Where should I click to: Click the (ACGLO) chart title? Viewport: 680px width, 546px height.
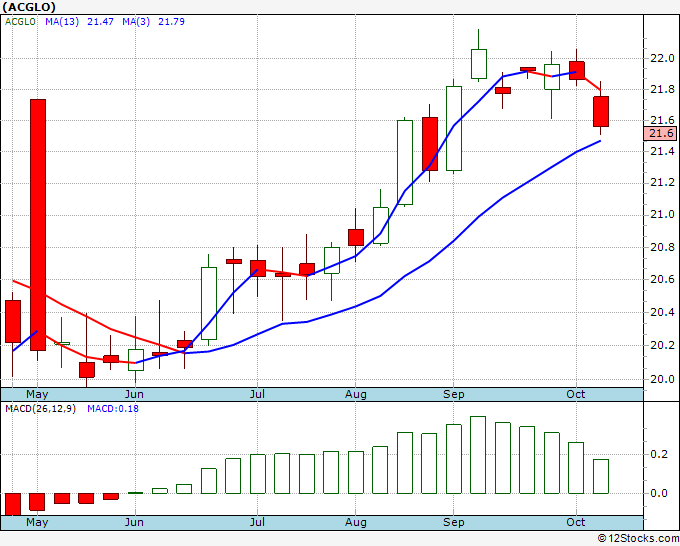pos(29,7)
